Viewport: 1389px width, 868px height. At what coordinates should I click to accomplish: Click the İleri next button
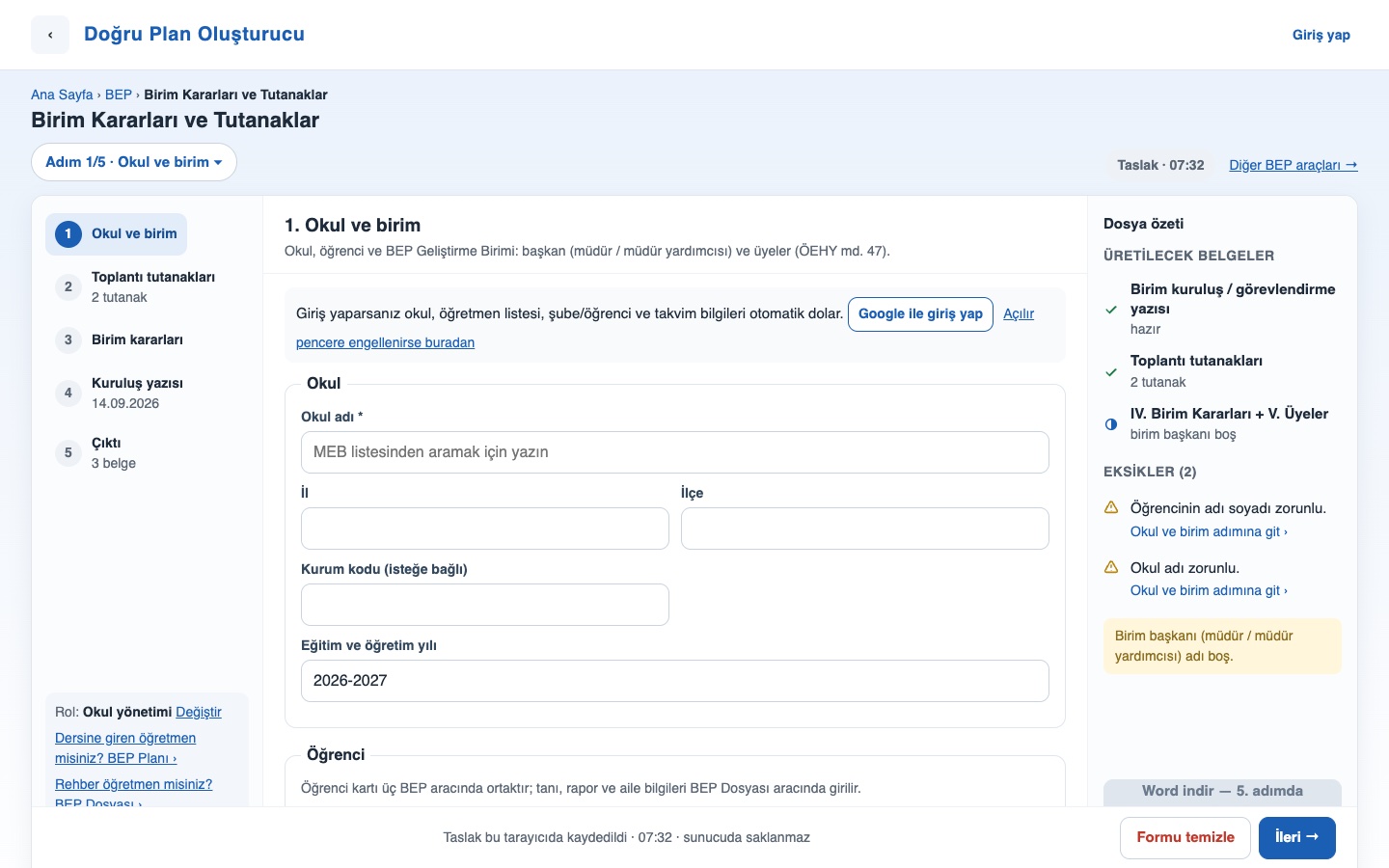point(1297,837)
